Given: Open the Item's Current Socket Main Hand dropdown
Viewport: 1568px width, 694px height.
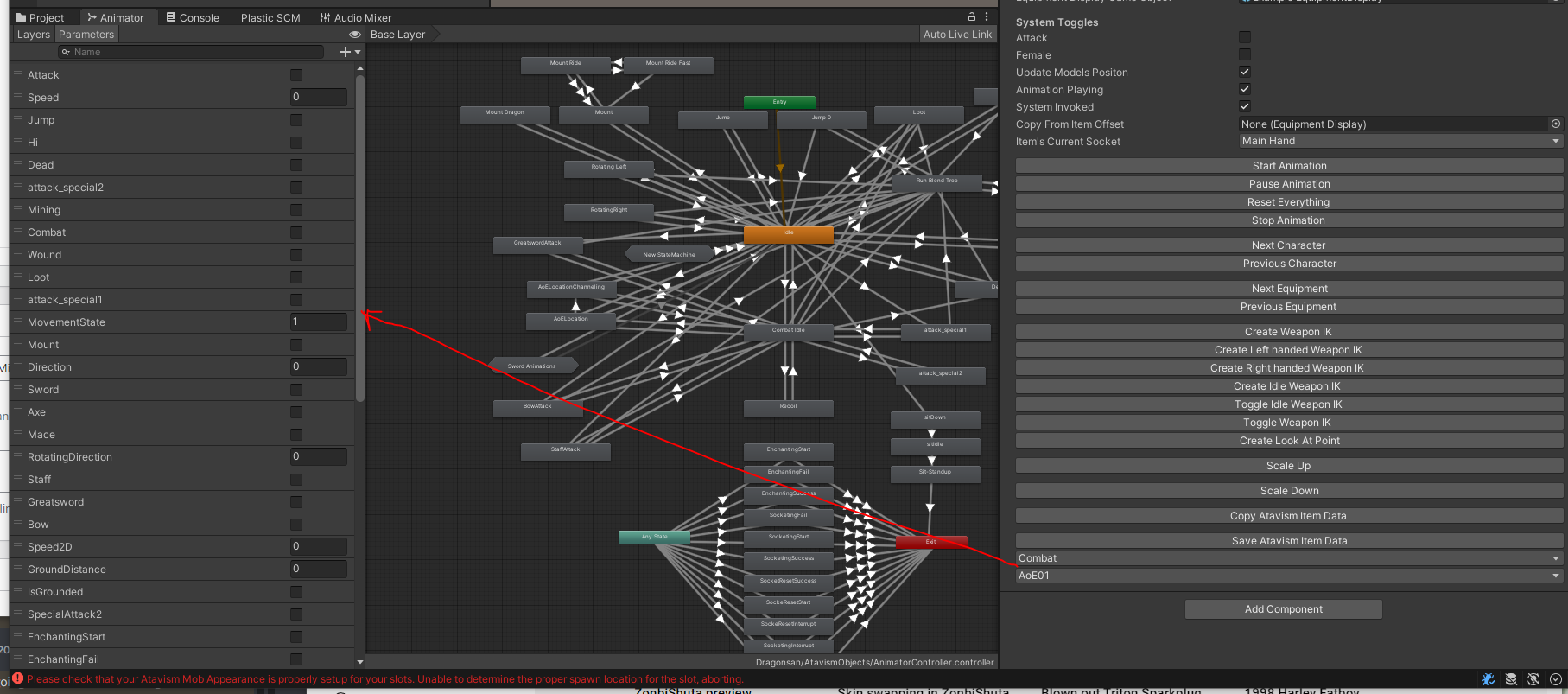Looking at the screenshot, I should click(x=1400, y=141).
